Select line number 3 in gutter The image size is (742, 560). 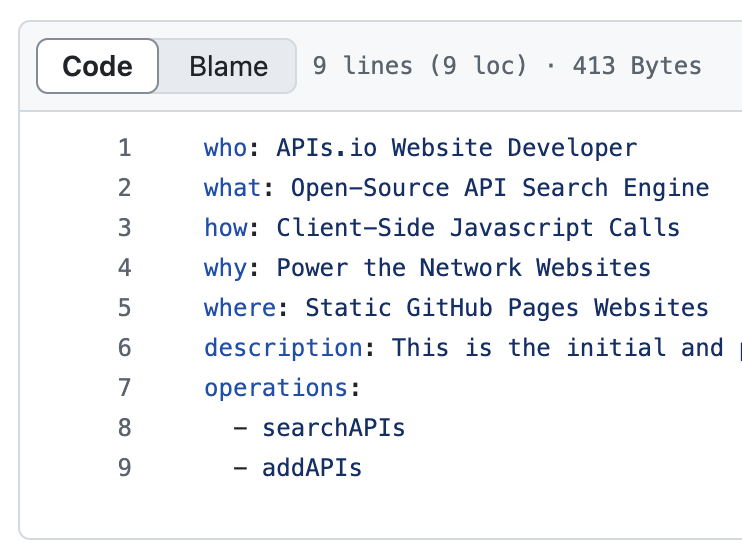tap(124, 228)
